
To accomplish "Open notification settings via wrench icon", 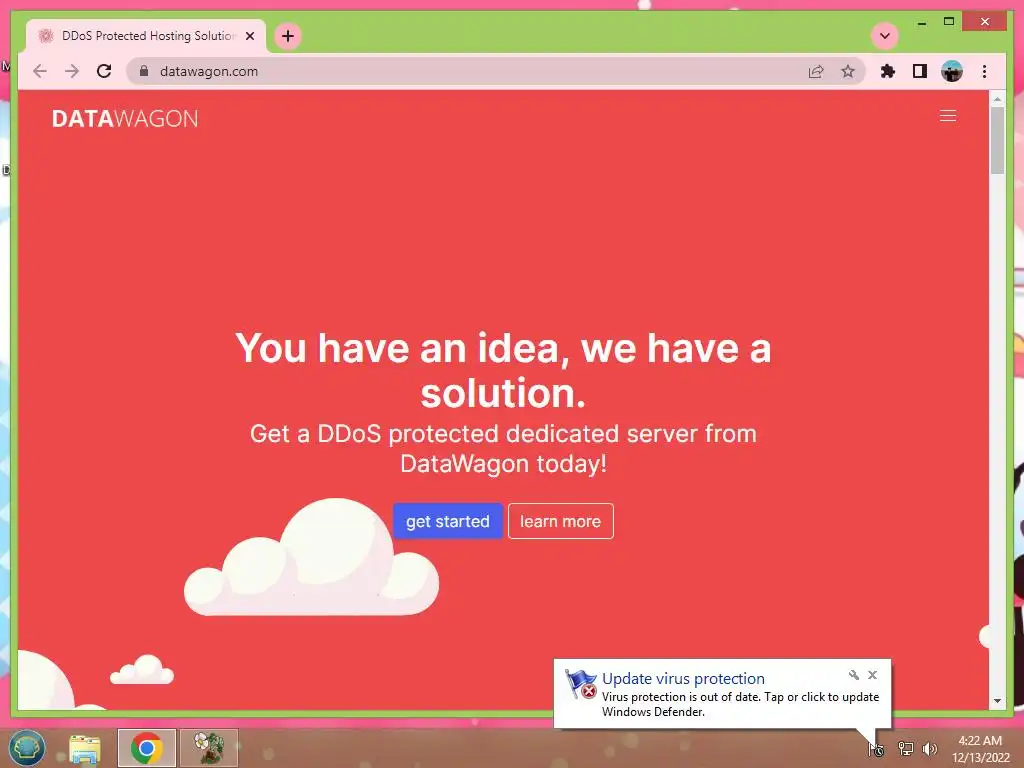I will pos(854,675).
